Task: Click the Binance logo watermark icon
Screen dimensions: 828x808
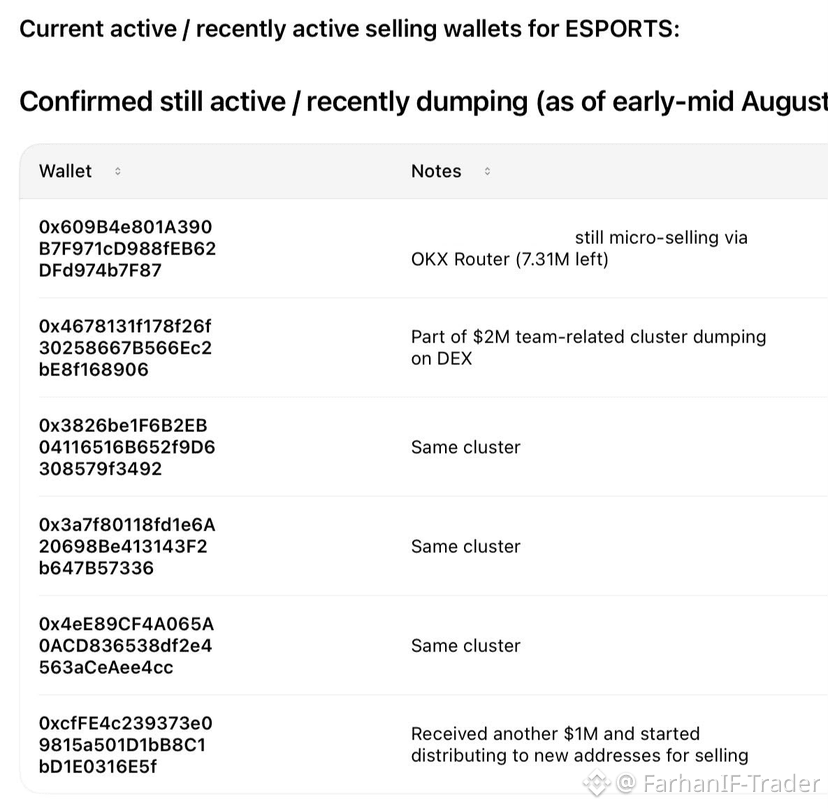Action: click(596, 783)
